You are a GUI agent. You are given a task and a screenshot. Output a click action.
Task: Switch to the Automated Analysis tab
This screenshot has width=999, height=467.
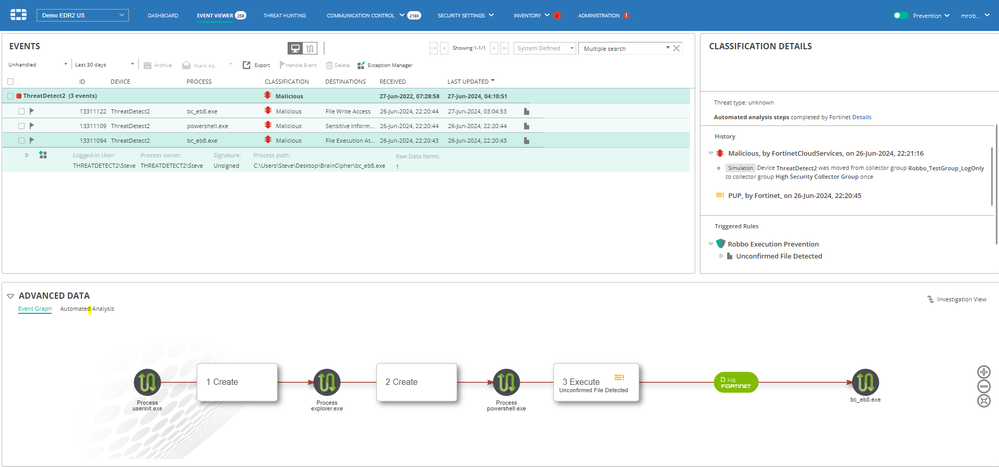click(87, 309)
